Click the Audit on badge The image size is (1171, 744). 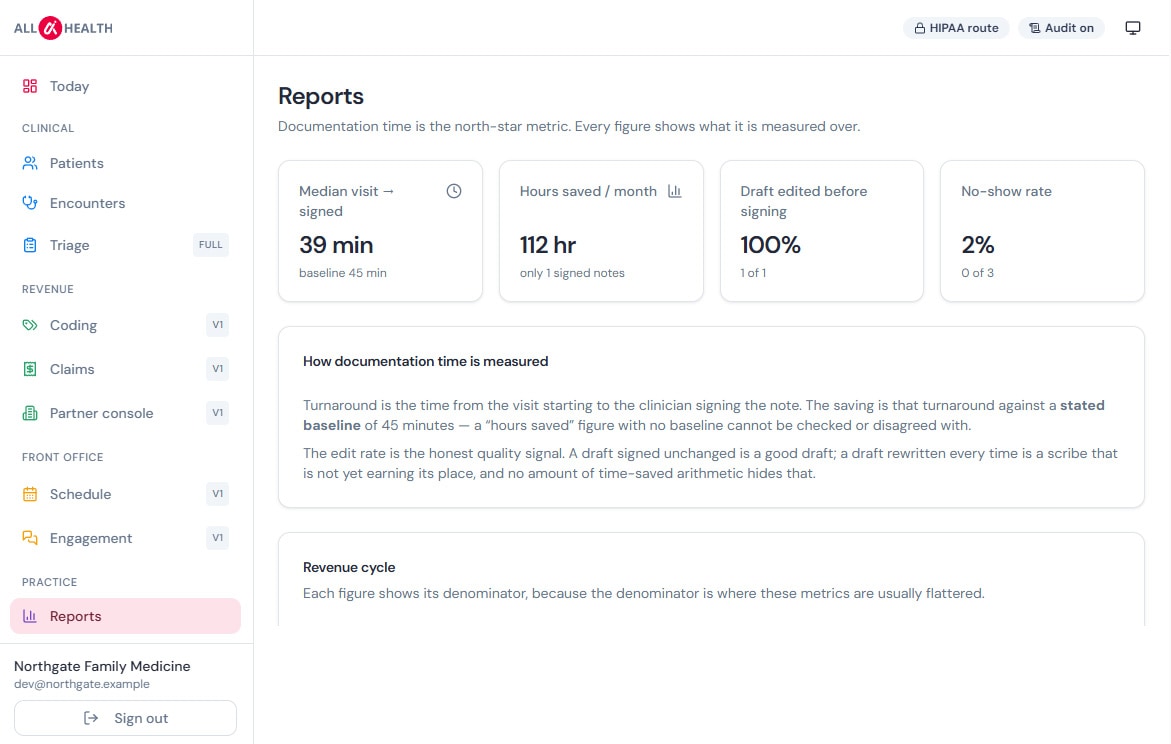pos(1061,28)
